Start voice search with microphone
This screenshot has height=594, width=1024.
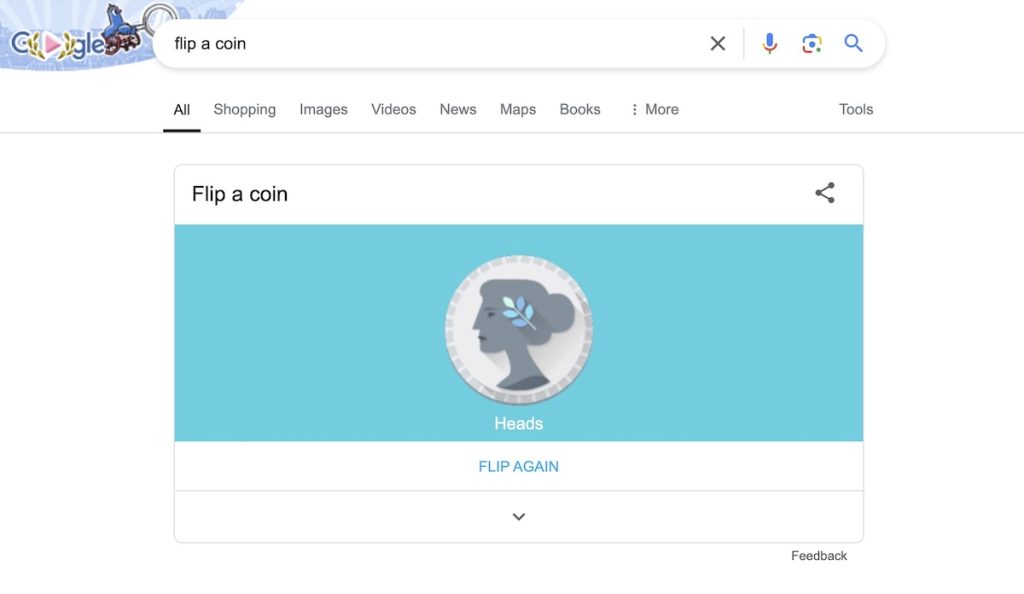pyautogui.click(x=769, y=43)
